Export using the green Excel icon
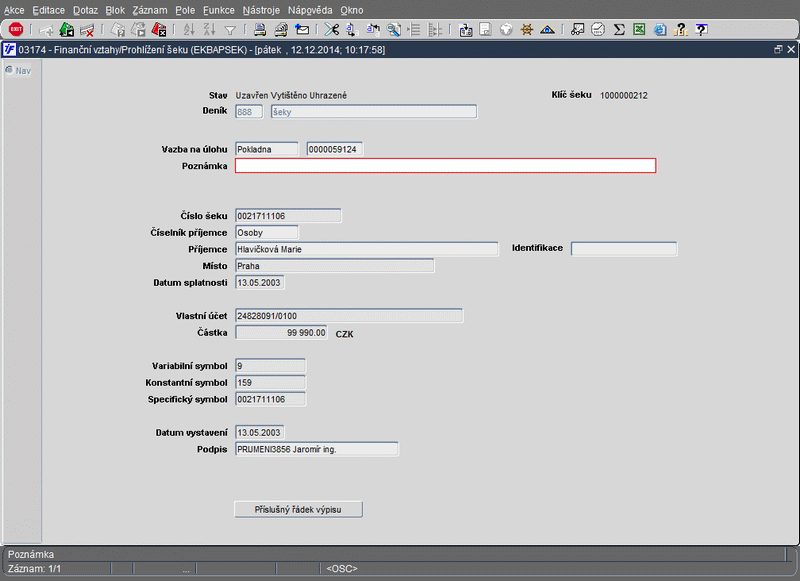 click(639, 30)
